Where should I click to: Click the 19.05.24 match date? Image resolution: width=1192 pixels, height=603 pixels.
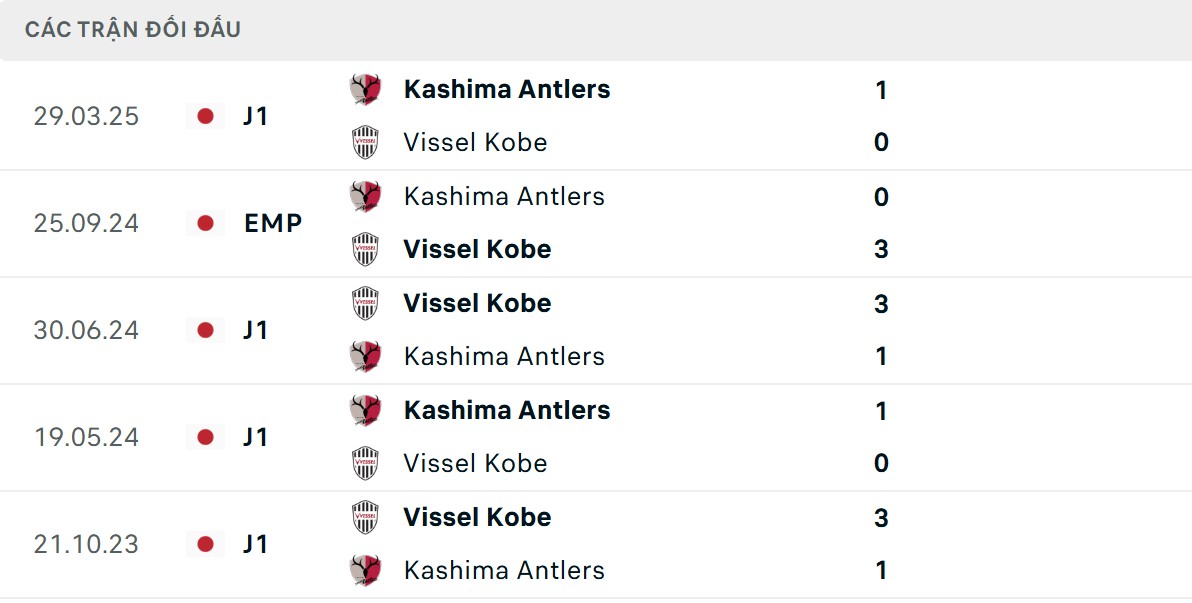click(86, 437)
